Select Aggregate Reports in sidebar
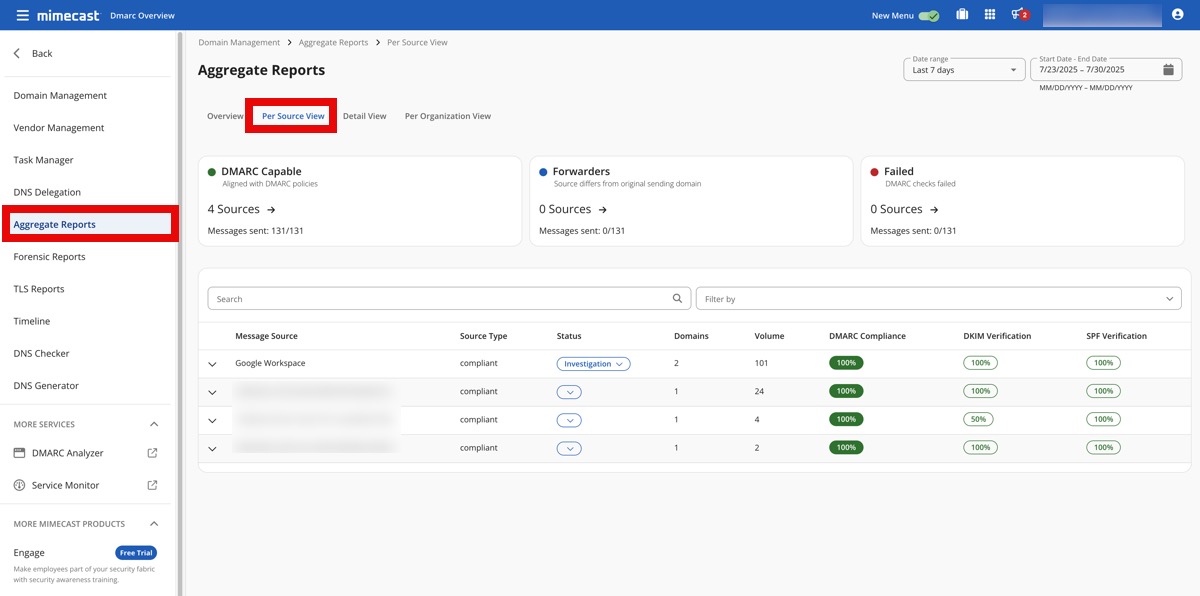The height and width of the screenshot is (596, 1200). click(x=90, y=224)
